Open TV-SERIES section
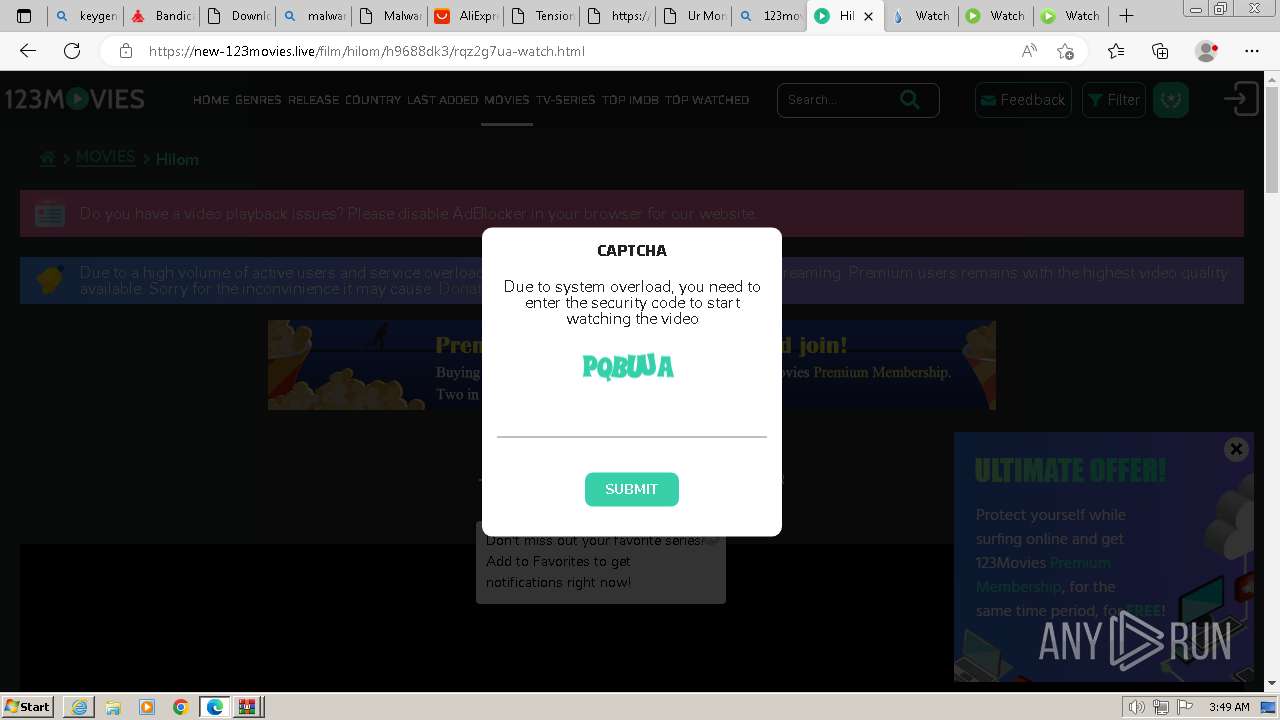The height and width of the screenshot is (720, 1280). [566, 100]
